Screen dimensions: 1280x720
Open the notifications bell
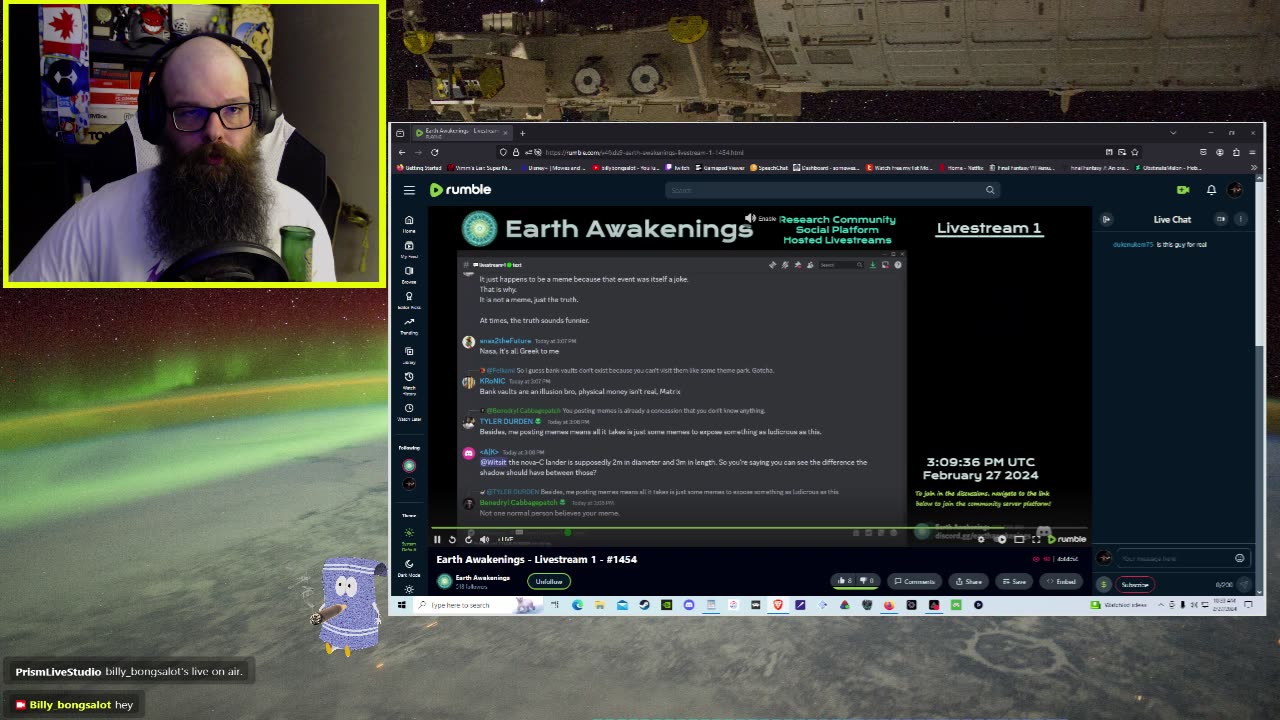1211,190
